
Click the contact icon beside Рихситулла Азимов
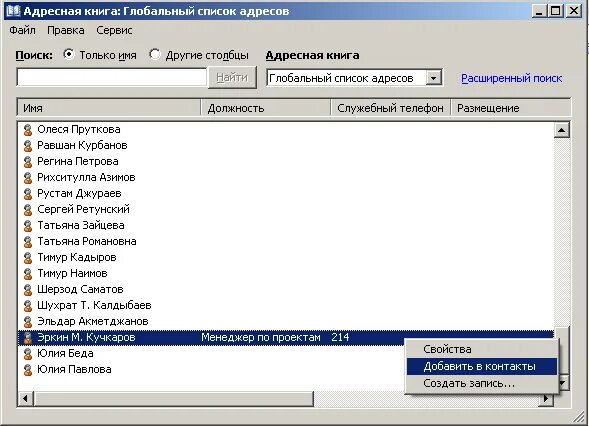click(27, 178)
